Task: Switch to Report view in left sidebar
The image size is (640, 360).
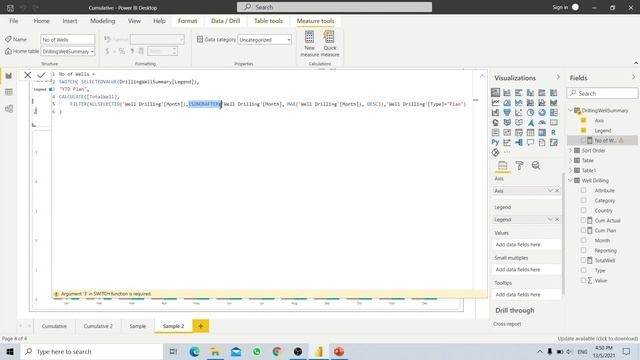Action: [9, 76]
